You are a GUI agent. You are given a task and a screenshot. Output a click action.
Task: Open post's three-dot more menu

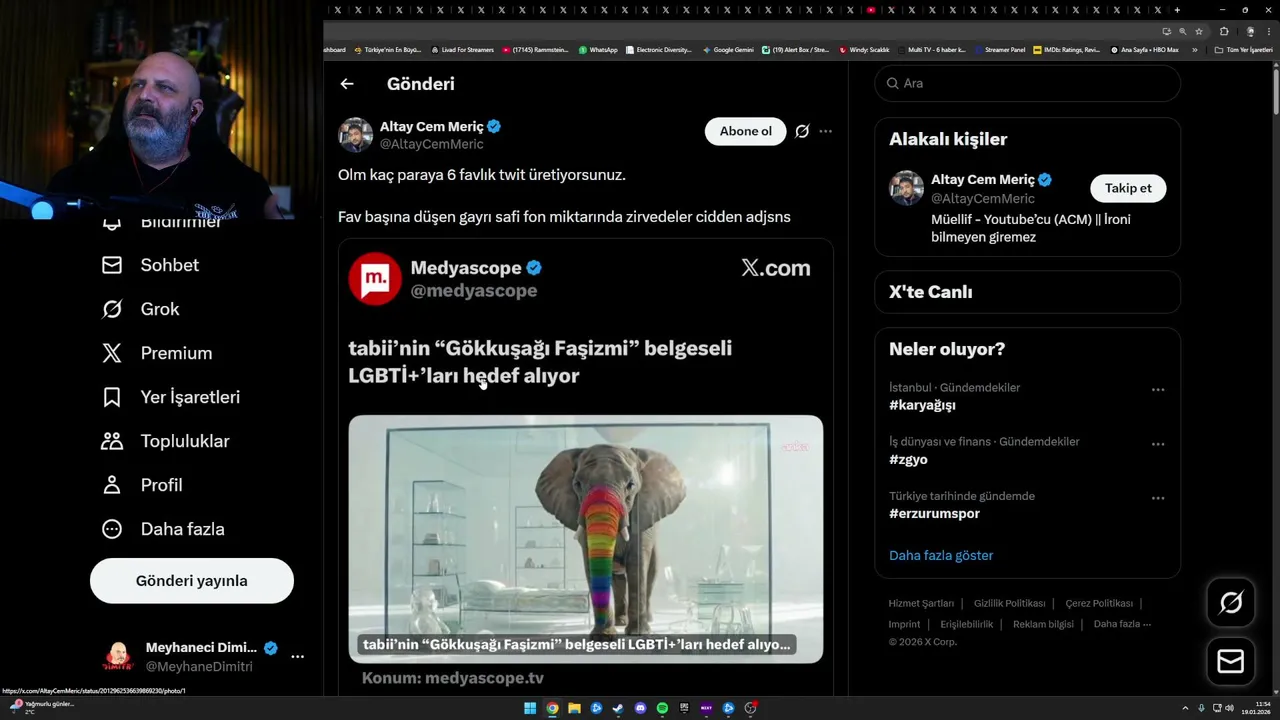(825, 131)
